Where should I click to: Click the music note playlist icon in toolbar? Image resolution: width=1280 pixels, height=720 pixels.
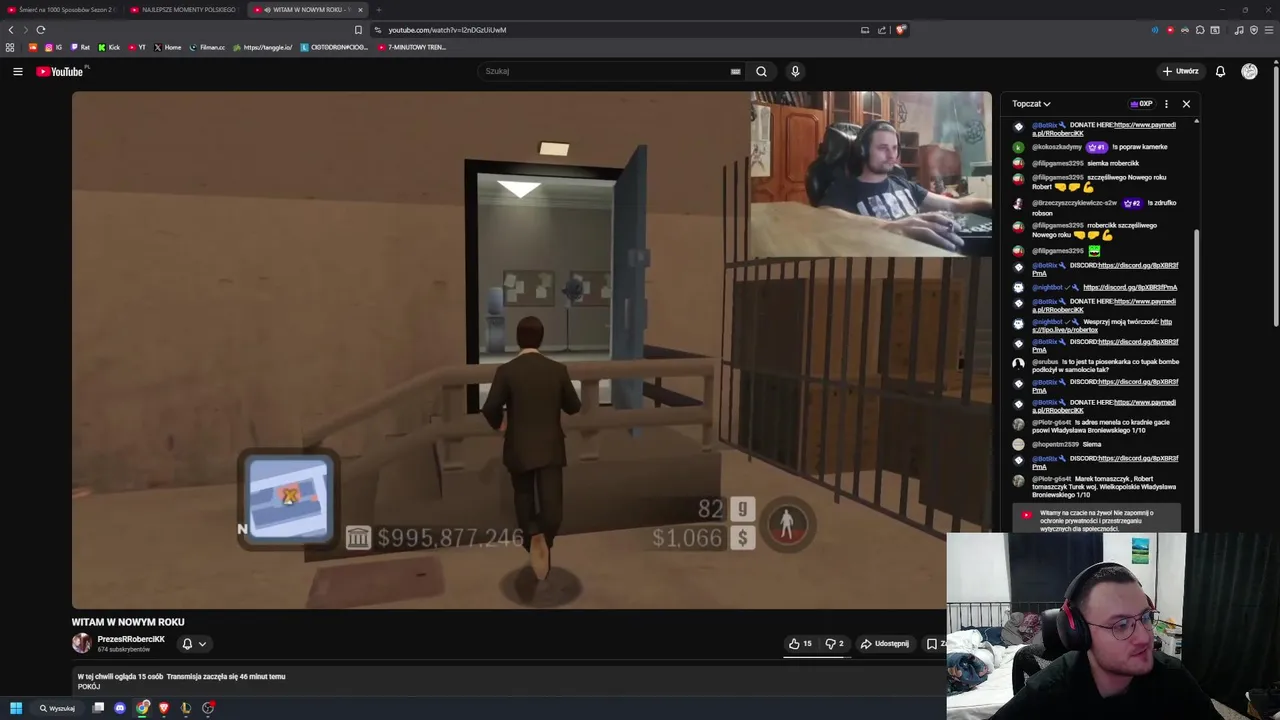1239,30
